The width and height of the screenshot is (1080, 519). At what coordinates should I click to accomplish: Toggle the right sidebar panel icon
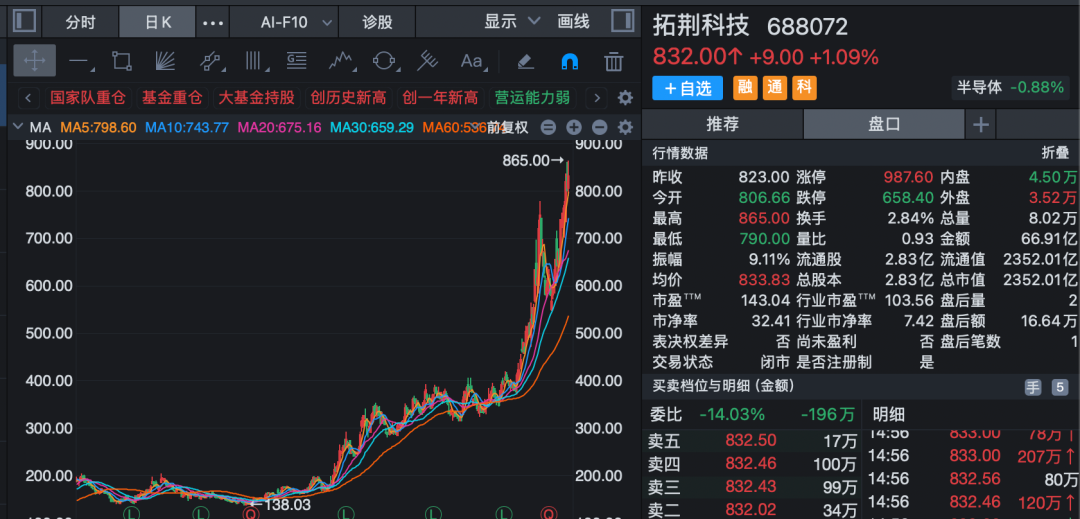(x=622, y=21)
